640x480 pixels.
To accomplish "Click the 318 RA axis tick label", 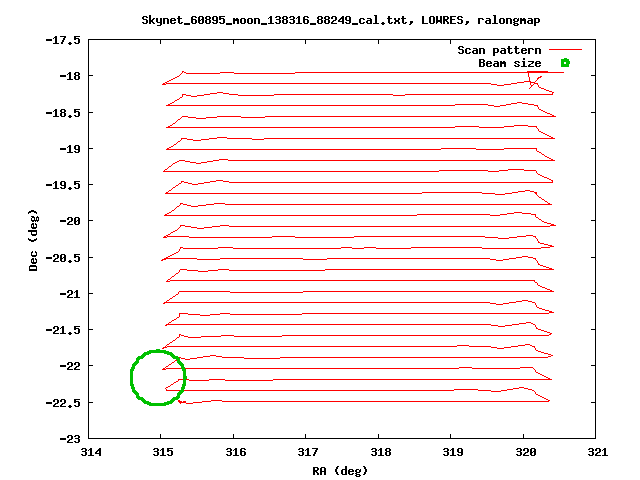I will pos(380,452).
